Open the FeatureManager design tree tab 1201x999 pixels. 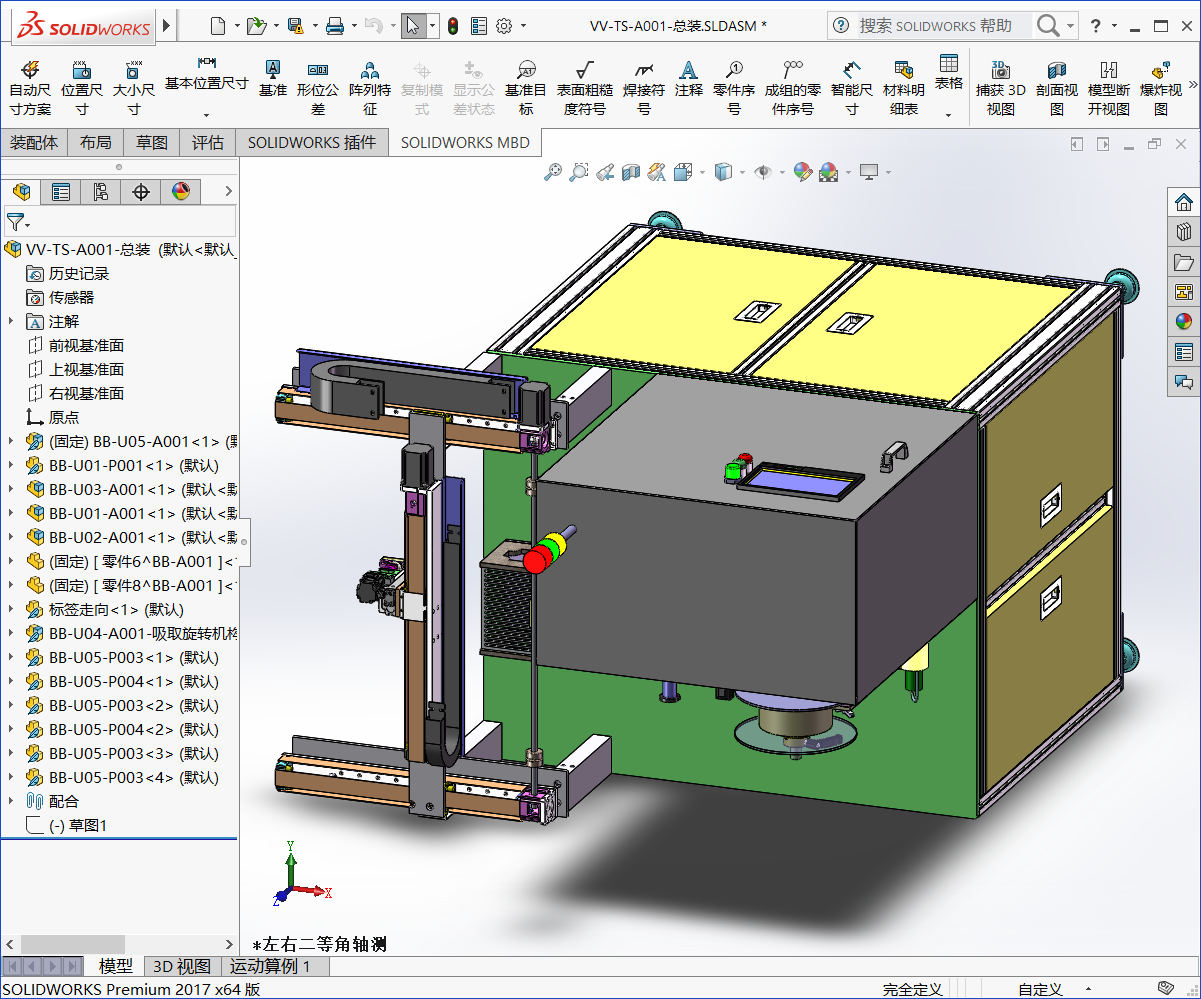[x=21, y=191]
